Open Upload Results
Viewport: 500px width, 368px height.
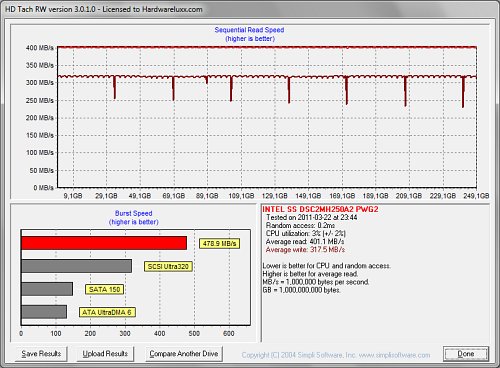coord(105,354)
